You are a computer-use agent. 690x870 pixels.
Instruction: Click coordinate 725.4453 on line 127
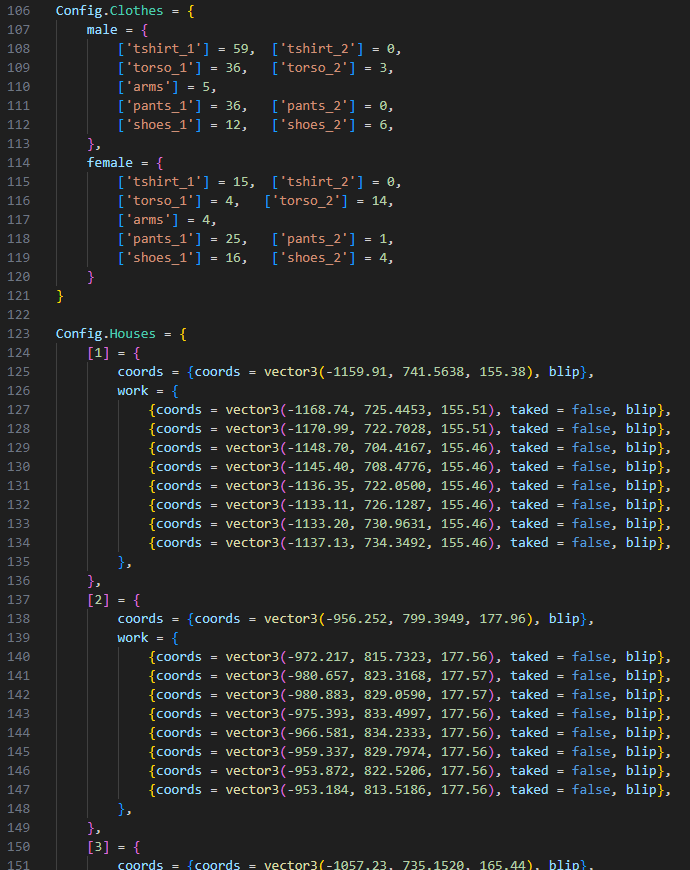point(394,410)
